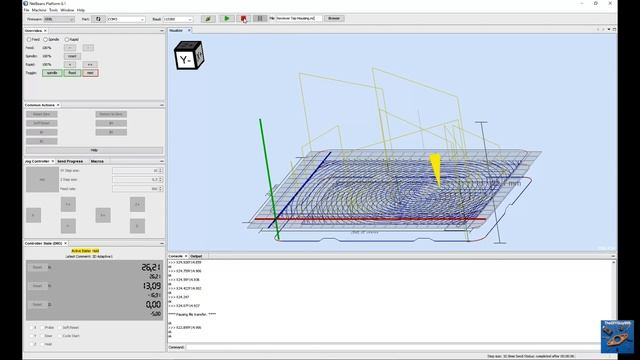Screen dimensions: 640x360
Task: Close the Visualizer tab with its X
Action: point(189,30)
